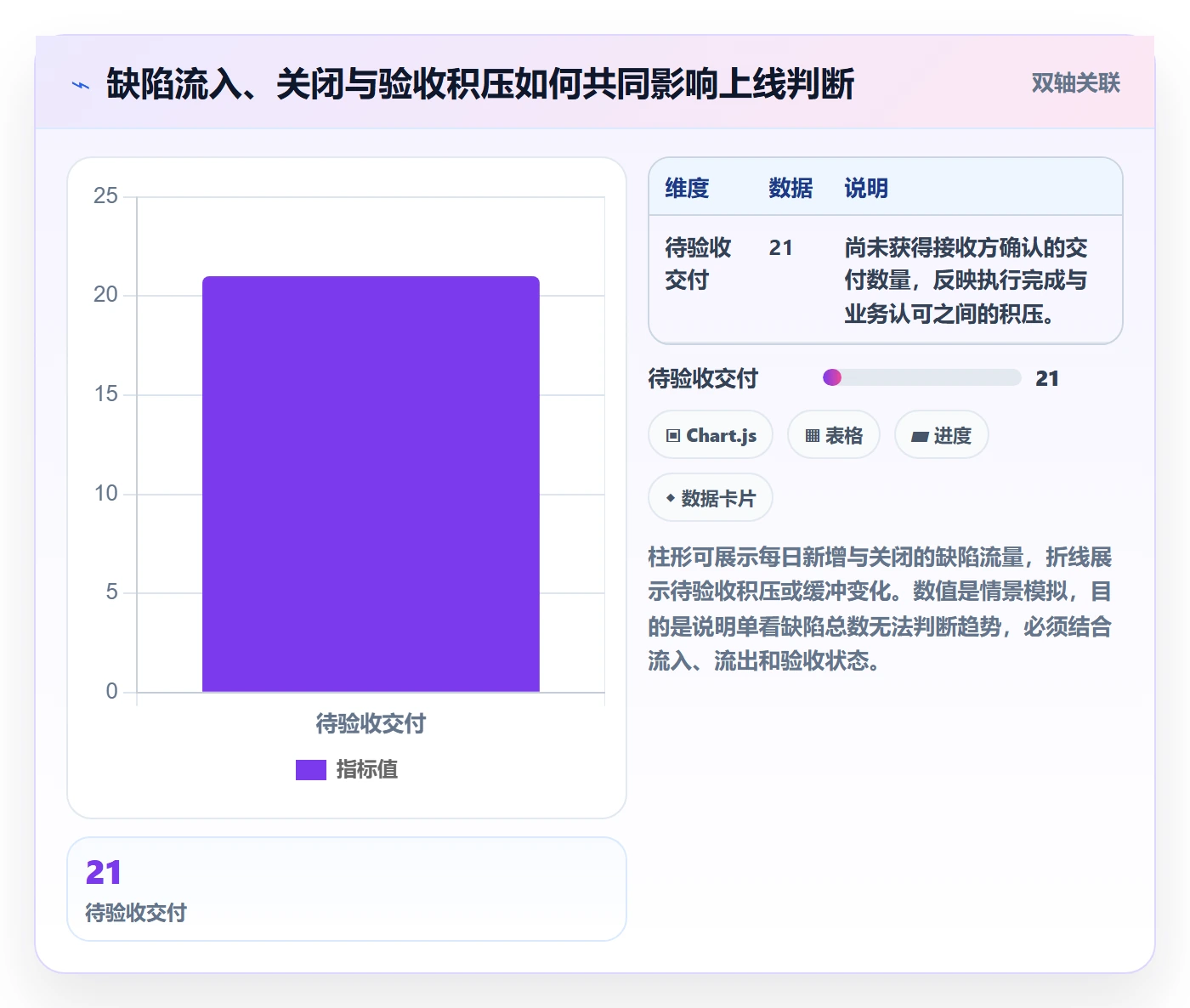Click the 待验收交付 caption in the data card
The height and width of the screenshot is (1008, 1190).
[x=136, y=913]
